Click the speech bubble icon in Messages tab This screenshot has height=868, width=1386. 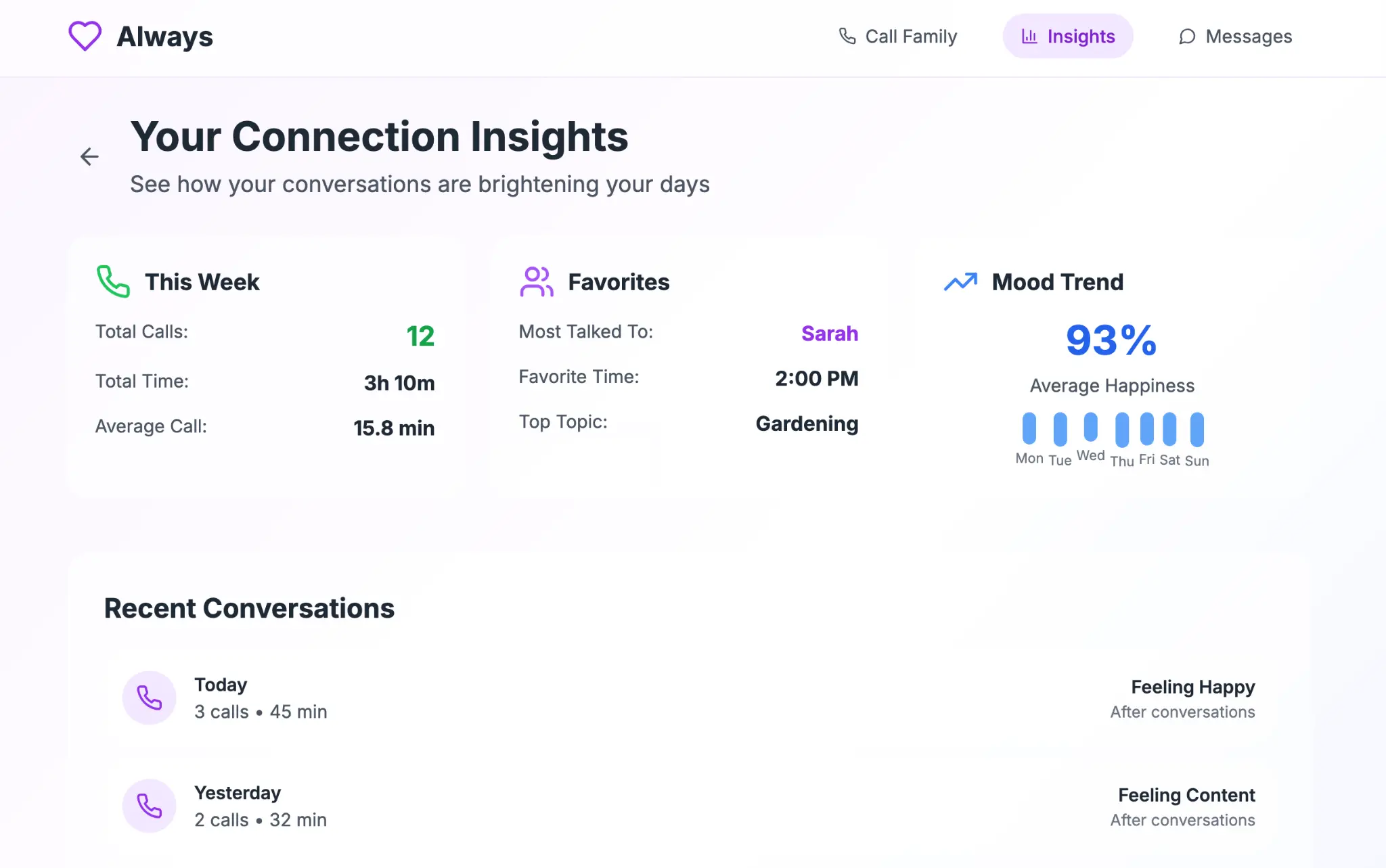point(1187,37)
